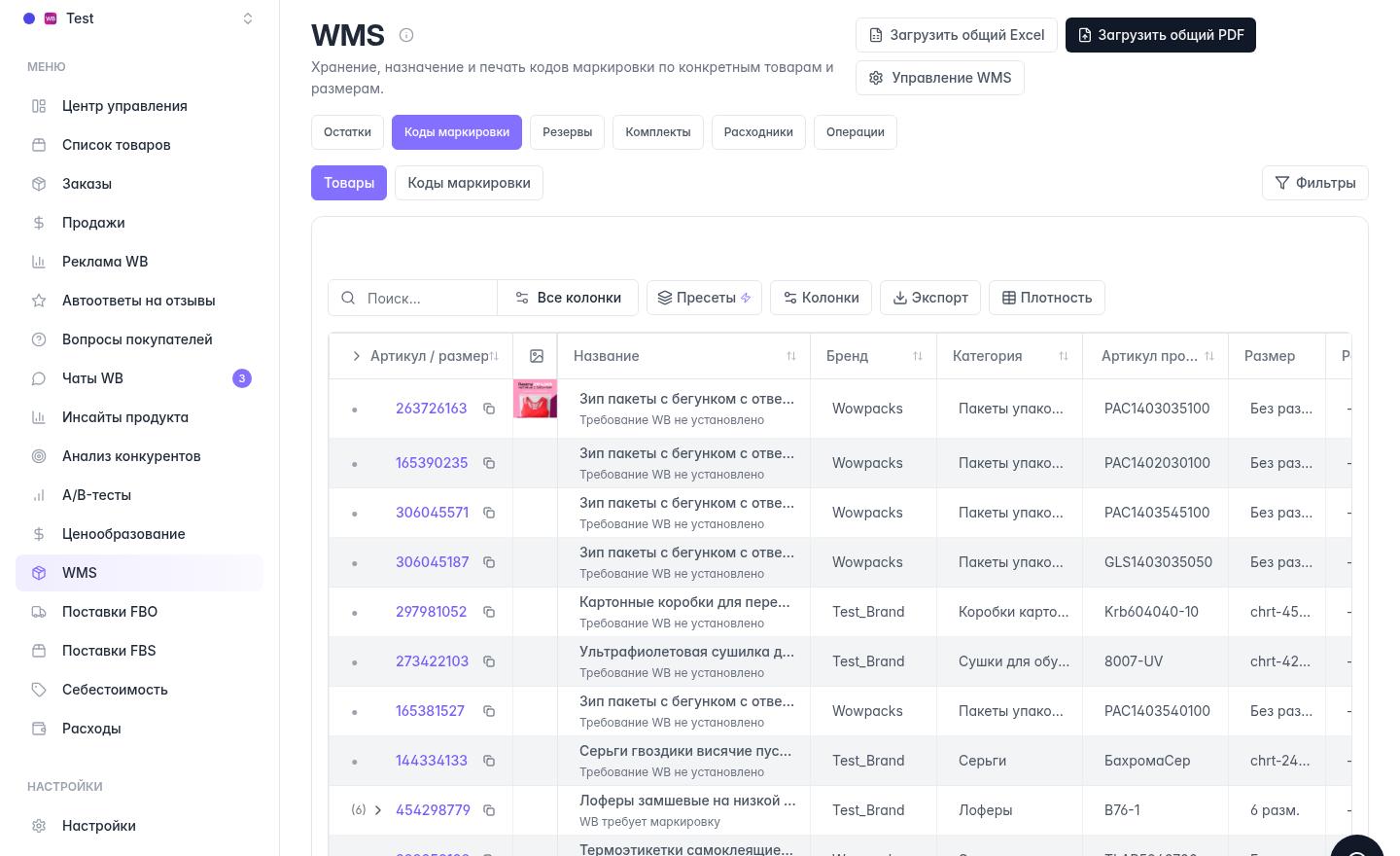Open the Колонки selector

pos(821,298)
